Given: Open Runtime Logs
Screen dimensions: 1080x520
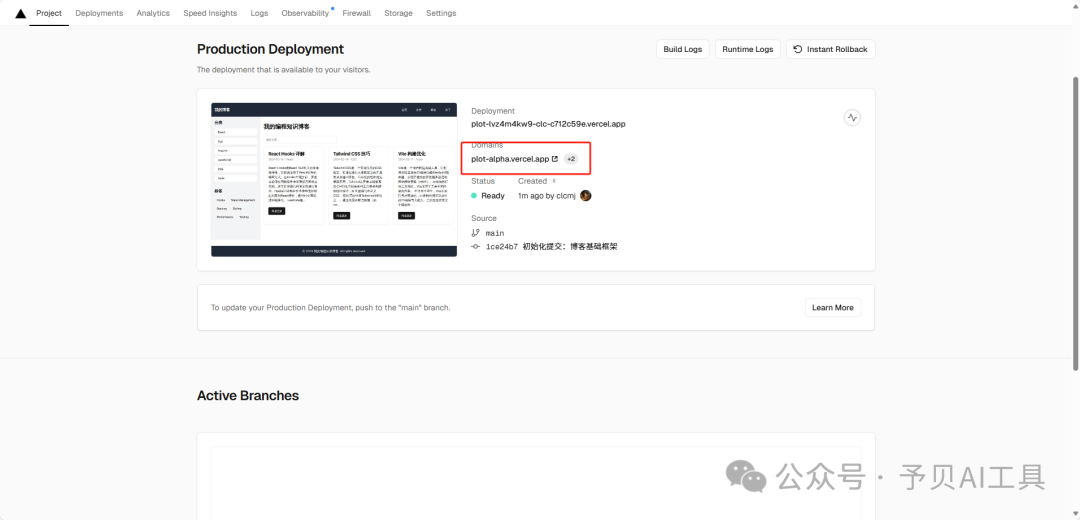Looking at the screenshot, I should tap(747, 50).
